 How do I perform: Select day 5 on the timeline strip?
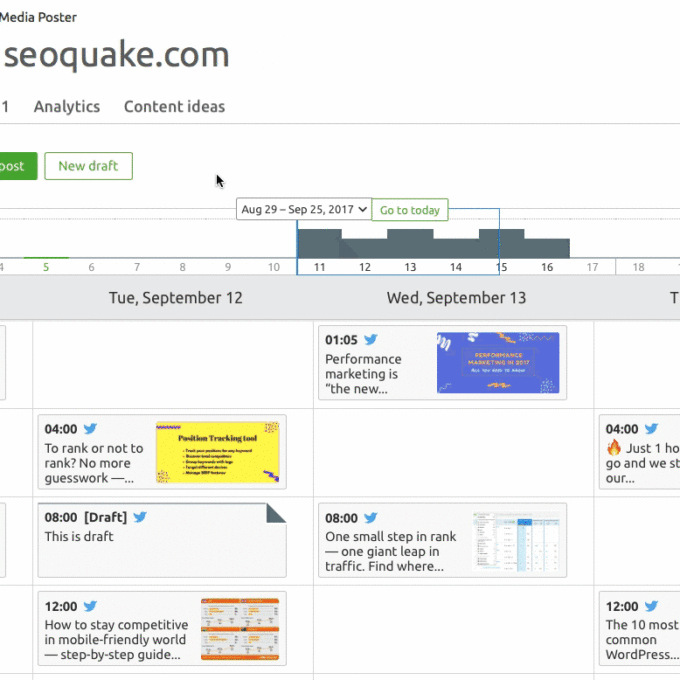pos(45,267)
